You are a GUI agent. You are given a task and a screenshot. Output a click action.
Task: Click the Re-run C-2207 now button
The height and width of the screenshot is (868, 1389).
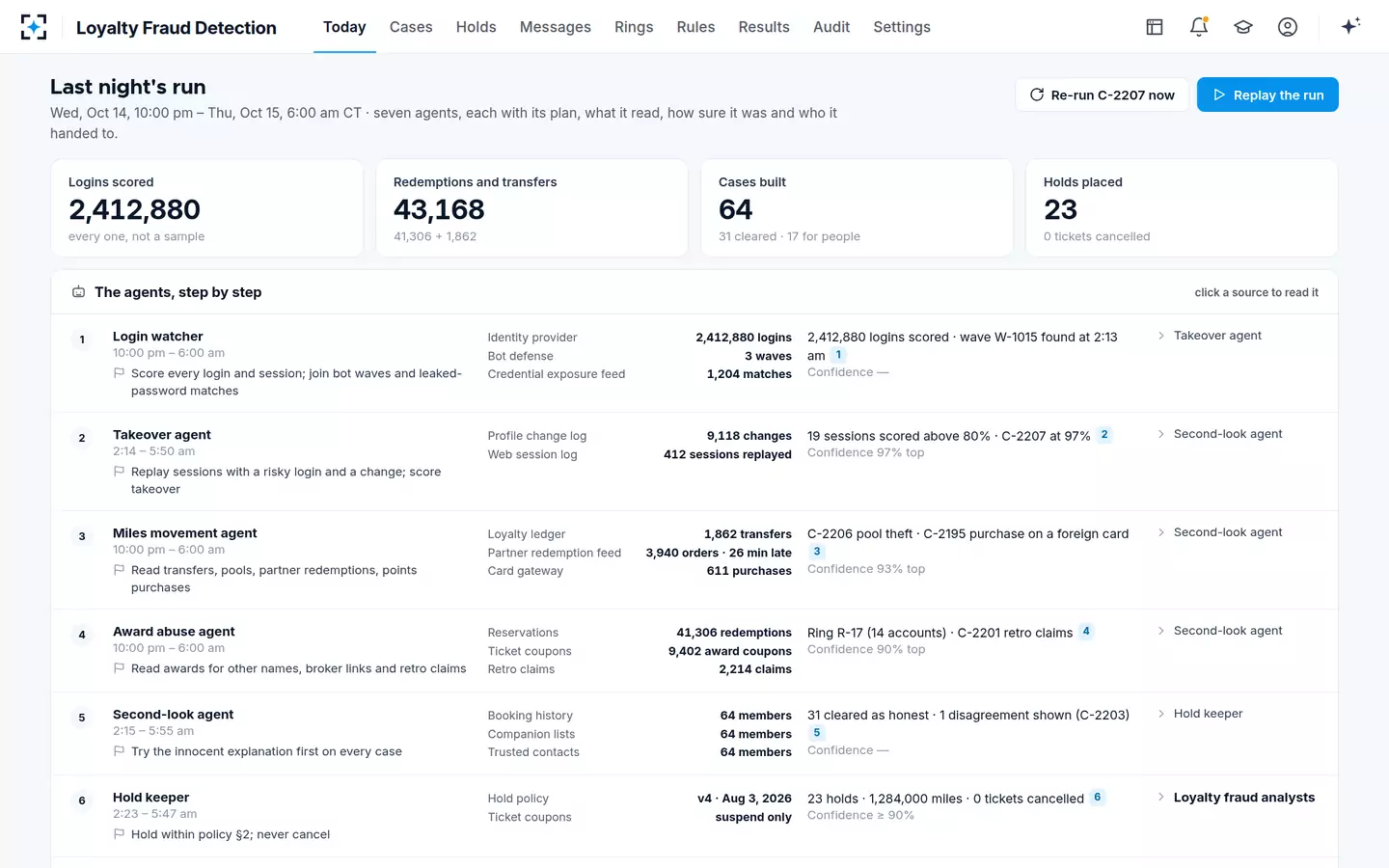tap(1102, 95)
